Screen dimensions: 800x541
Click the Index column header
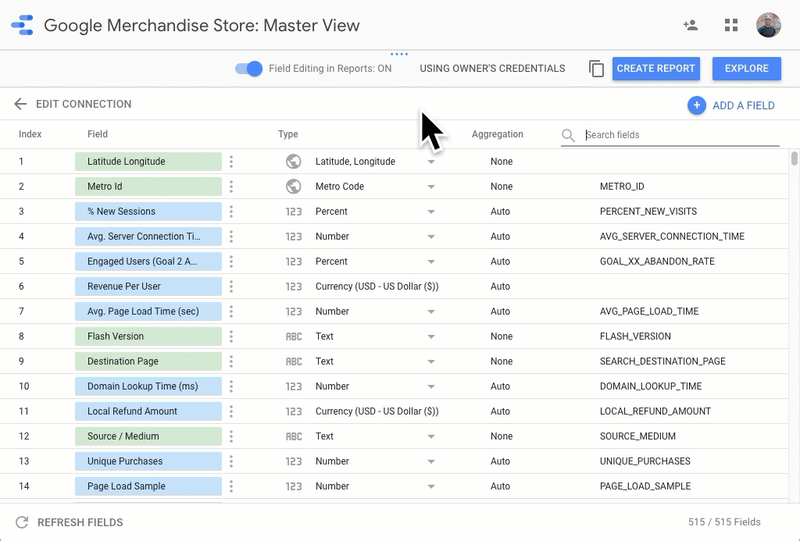(30, 134)
